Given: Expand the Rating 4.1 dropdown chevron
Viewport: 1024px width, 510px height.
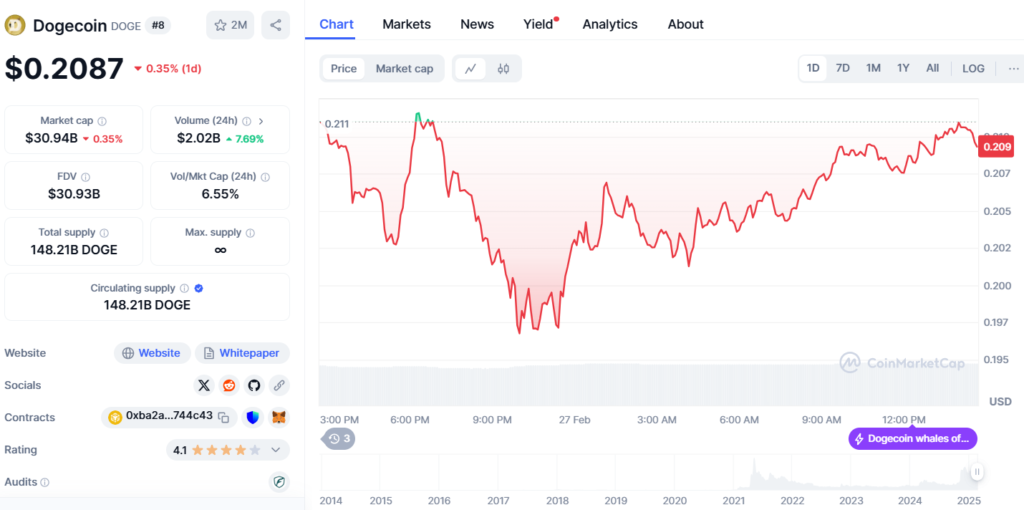Looking at the screenshot, I should [276, 450].
